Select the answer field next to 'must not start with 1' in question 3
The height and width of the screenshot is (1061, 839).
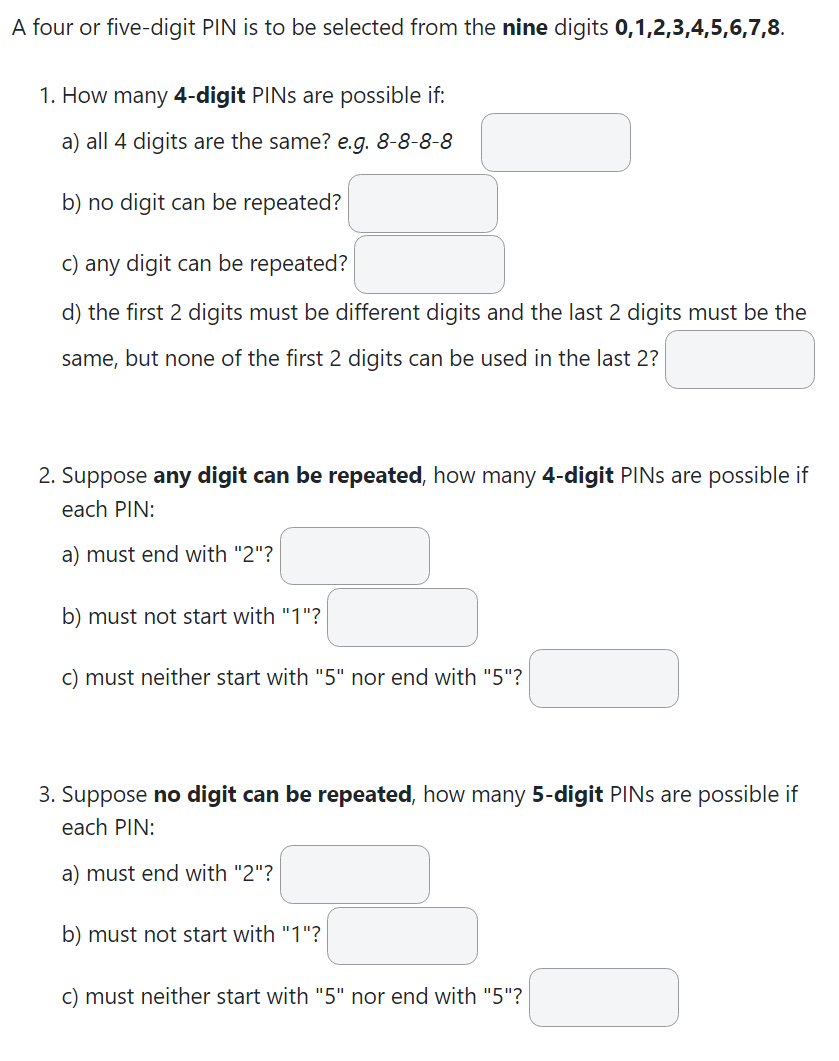click(402, 935)
